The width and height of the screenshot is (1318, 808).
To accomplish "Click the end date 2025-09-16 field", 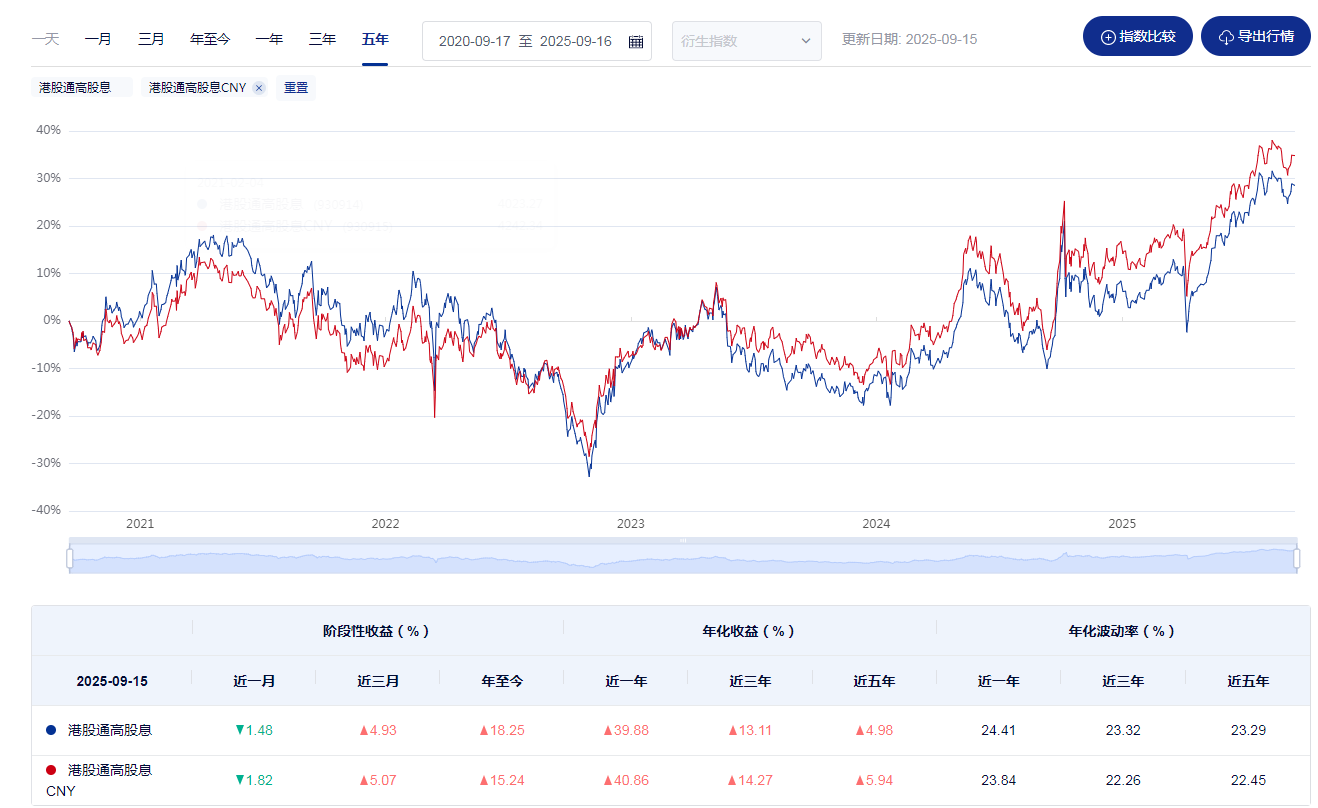I will pyautogui.click(x=575, y=41).
